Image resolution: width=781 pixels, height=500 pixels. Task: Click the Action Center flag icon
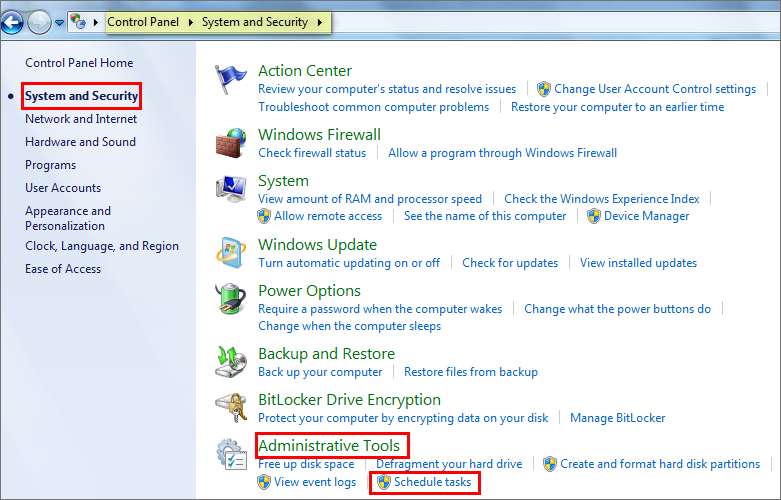click(230, 80)
